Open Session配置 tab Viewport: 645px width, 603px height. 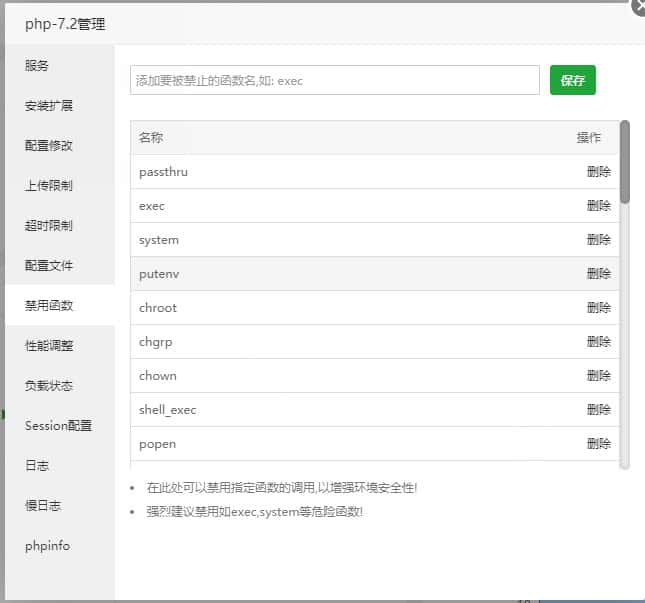[x=58, y=426]
